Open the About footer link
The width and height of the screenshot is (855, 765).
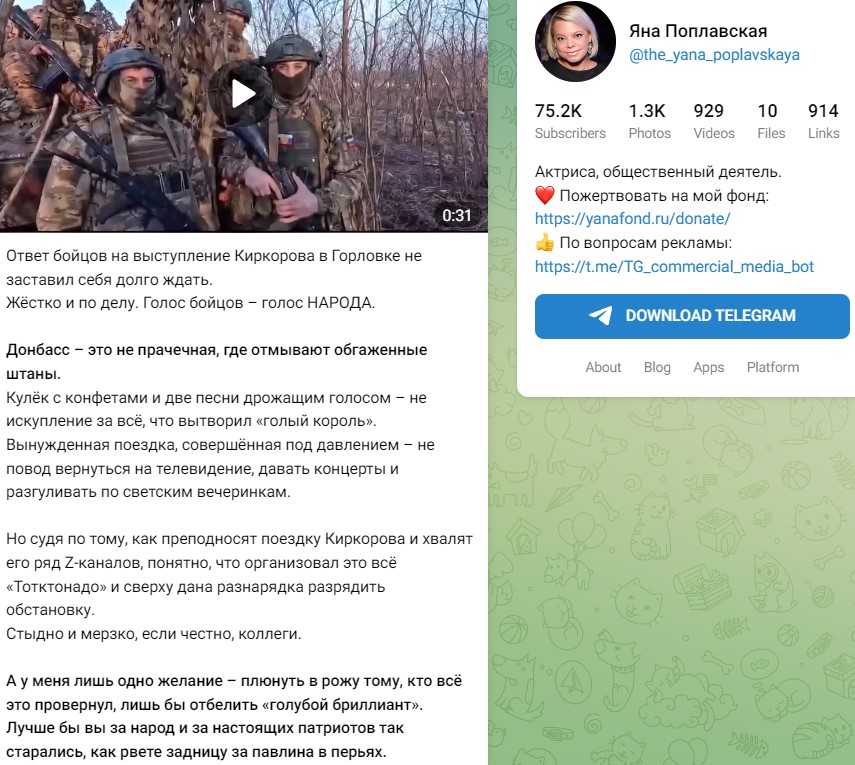603,368
